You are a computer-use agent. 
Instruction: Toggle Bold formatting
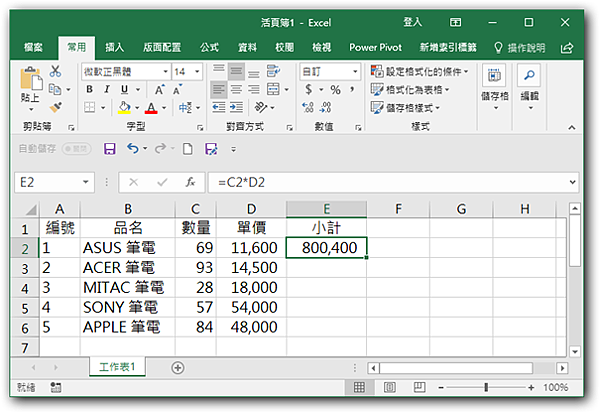click(90, 89)
